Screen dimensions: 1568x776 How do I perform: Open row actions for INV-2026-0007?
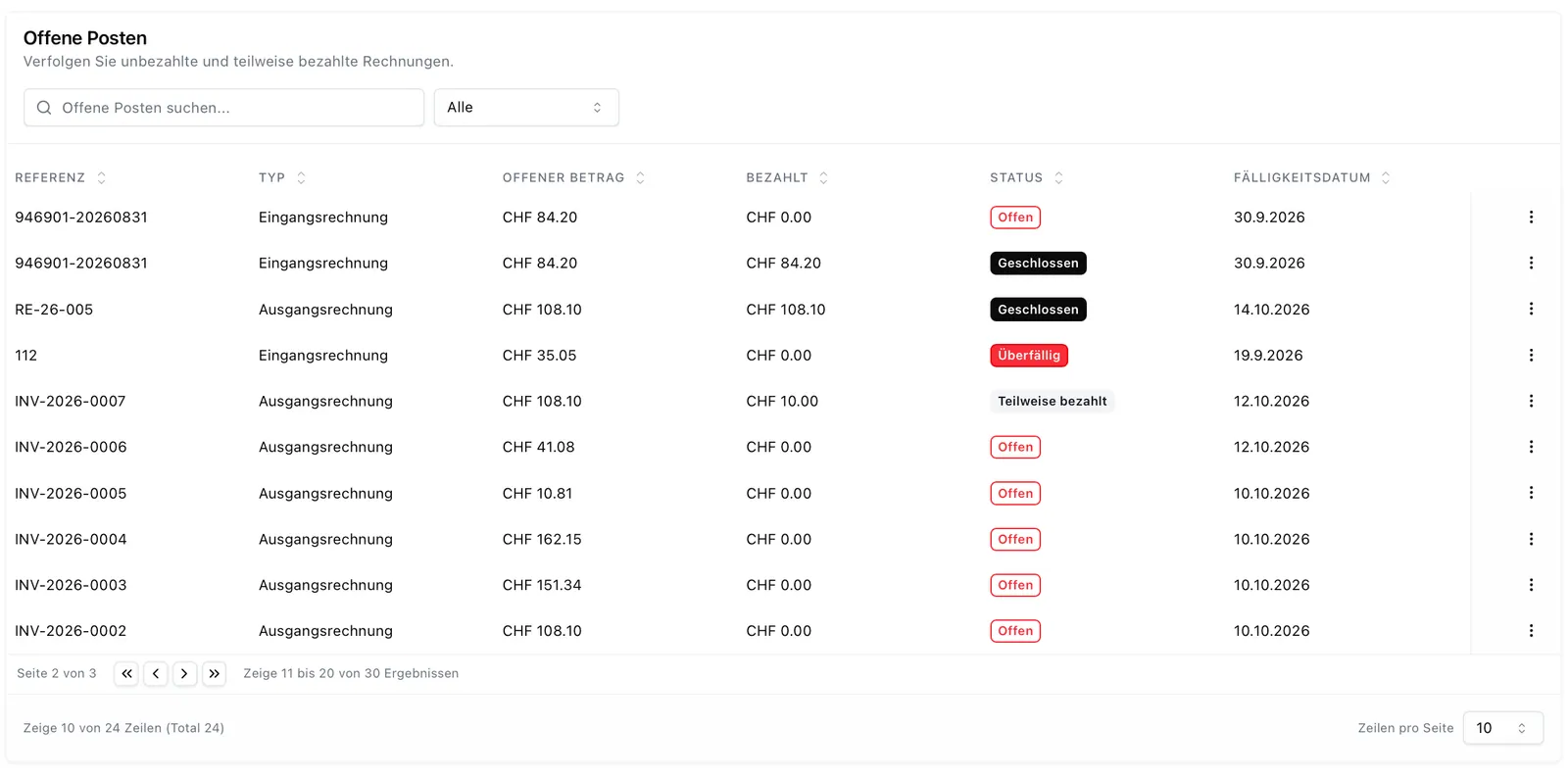pyautogui.click(x=1531, y=401)
